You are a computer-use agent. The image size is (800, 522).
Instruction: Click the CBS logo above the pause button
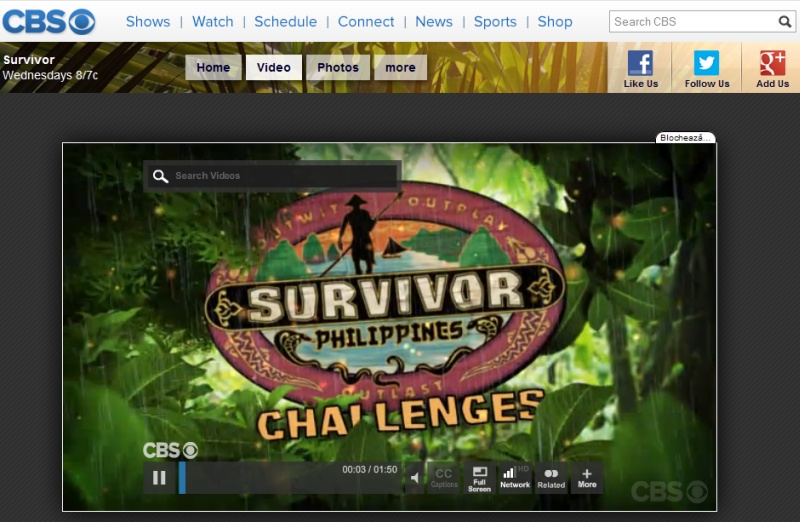[x=170, y=450]
